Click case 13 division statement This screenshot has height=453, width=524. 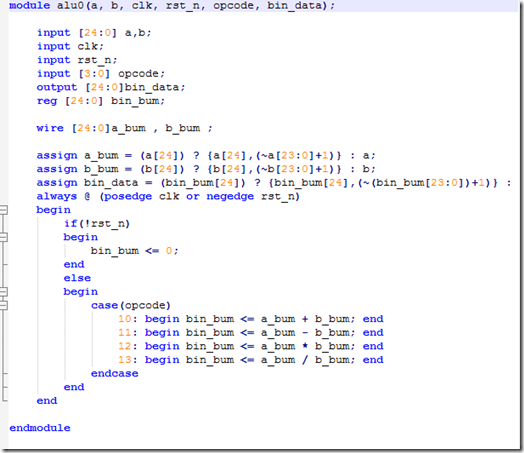tap(251, 360)
